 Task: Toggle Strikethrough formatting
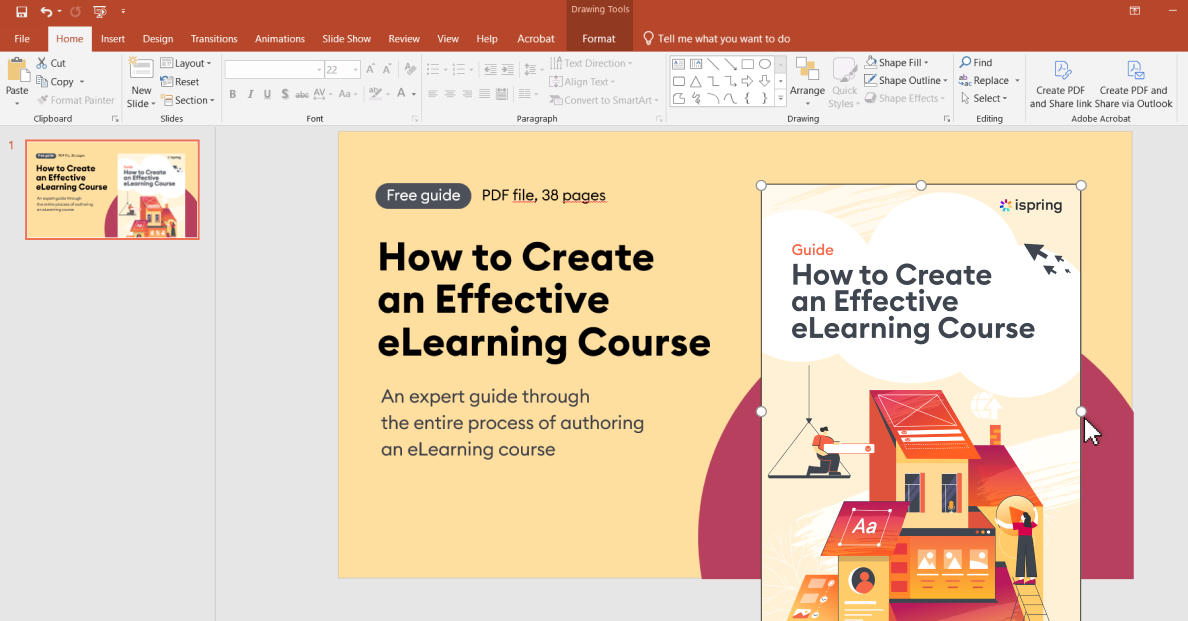[x=302, y=94]
